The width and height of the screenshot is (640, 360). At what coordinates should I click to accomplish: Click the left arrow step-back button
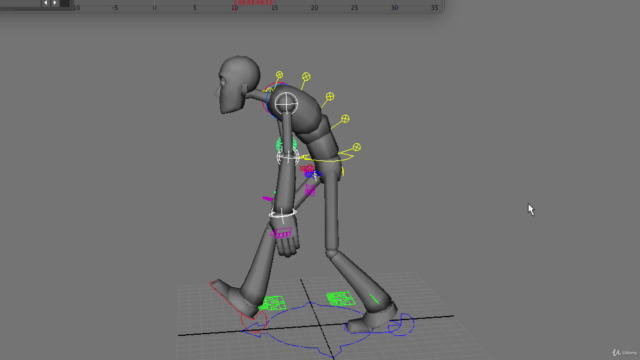[45, 3]
